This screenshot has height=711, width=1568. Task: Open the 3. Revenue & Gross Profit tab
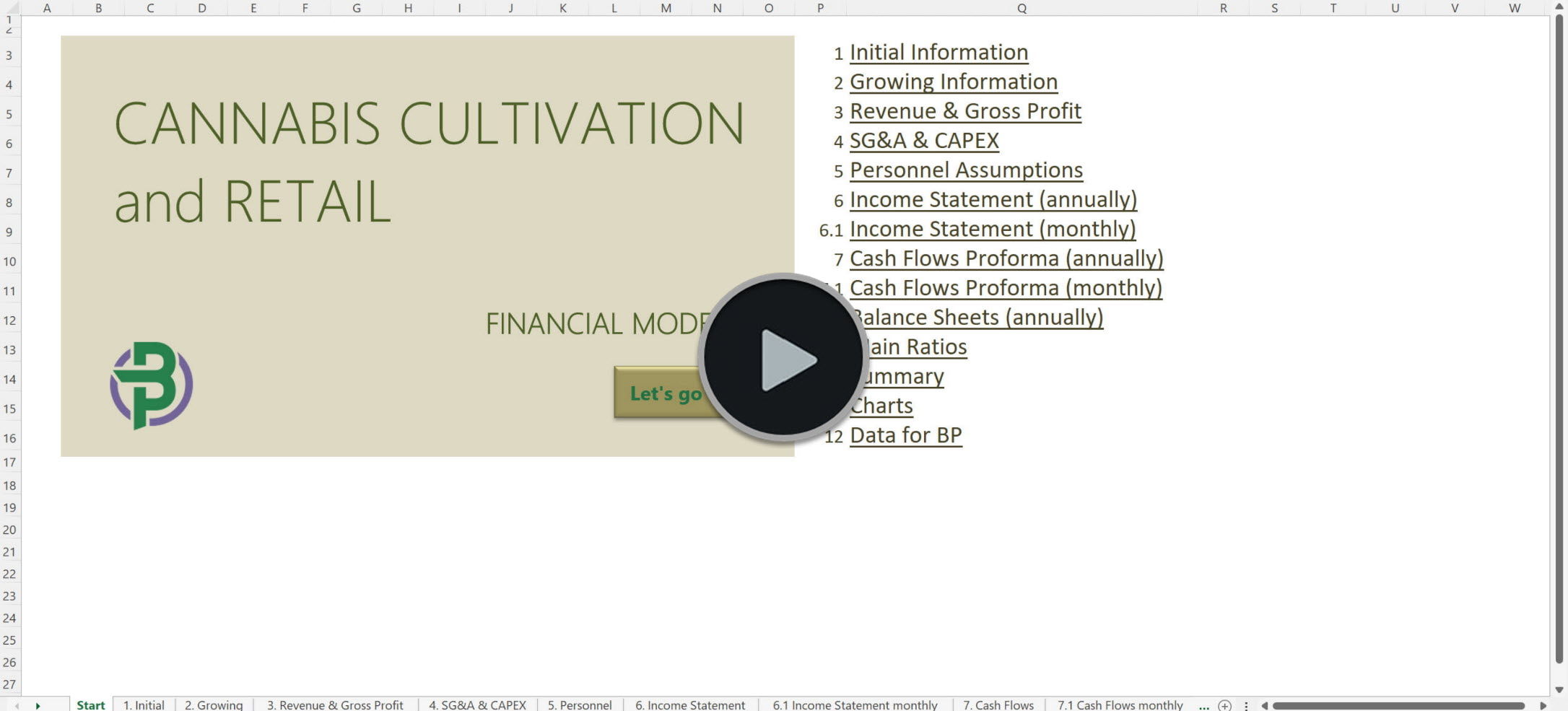coord(335,705)
